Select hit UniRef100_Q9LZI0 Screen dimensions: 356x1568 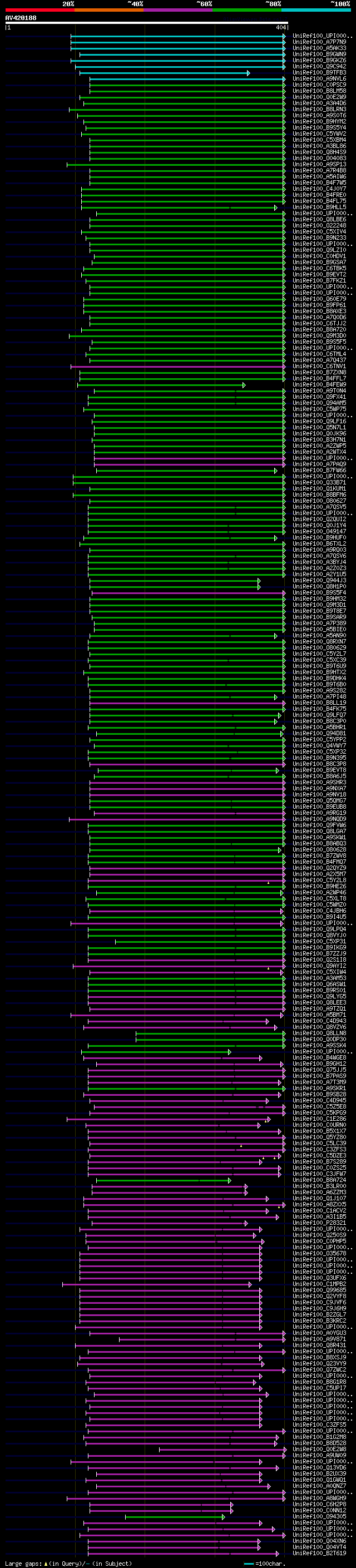tap(319, 250)
